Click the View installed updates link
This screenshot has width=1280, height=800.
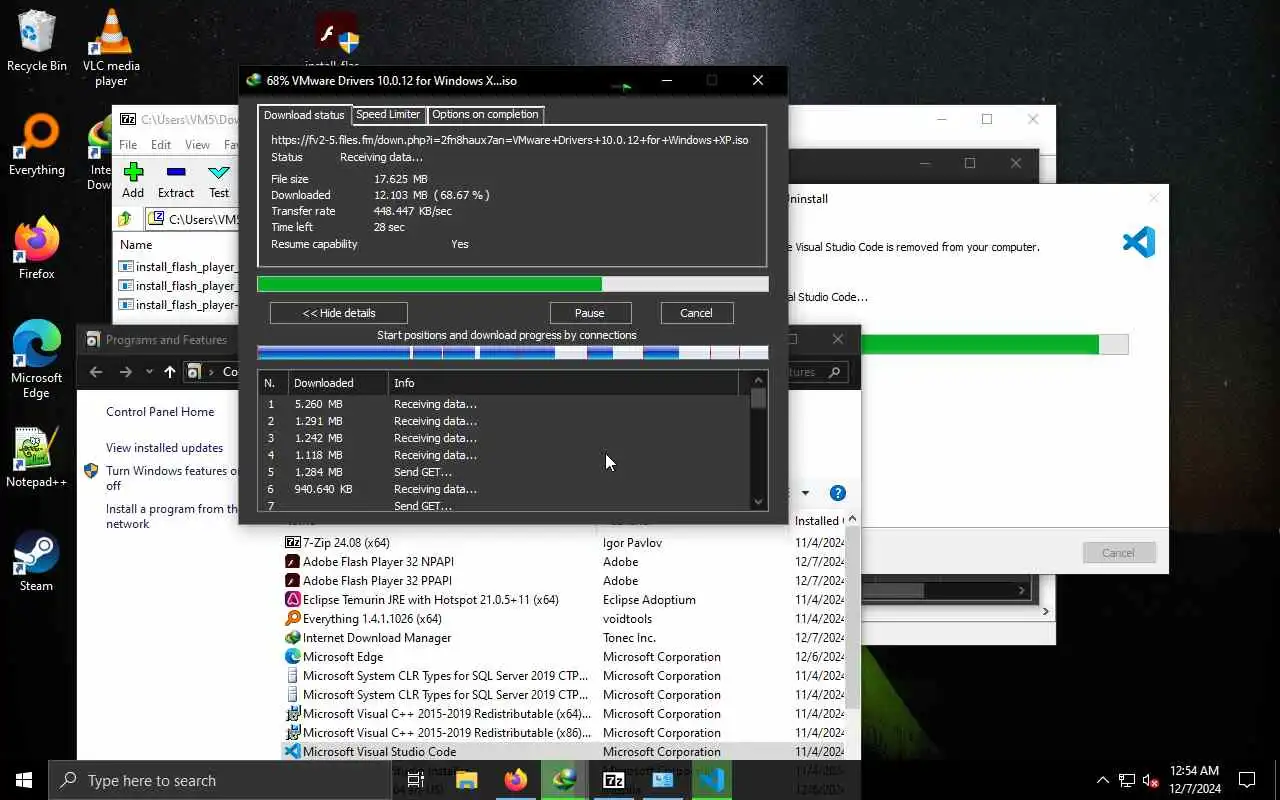click(164, 448)
